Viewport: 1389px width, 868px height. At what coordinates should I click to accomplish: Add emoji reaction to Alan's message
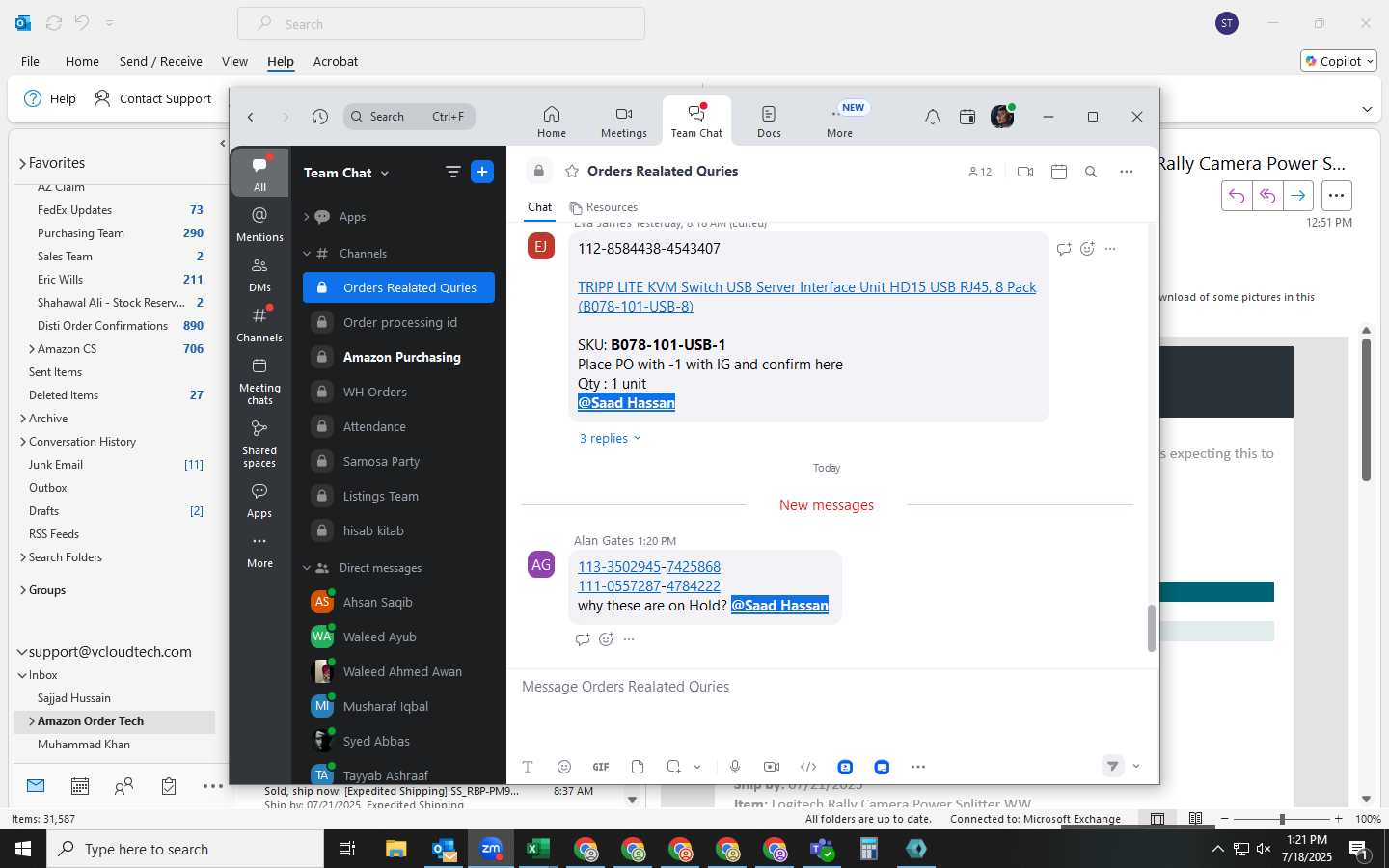click(606, 639)
